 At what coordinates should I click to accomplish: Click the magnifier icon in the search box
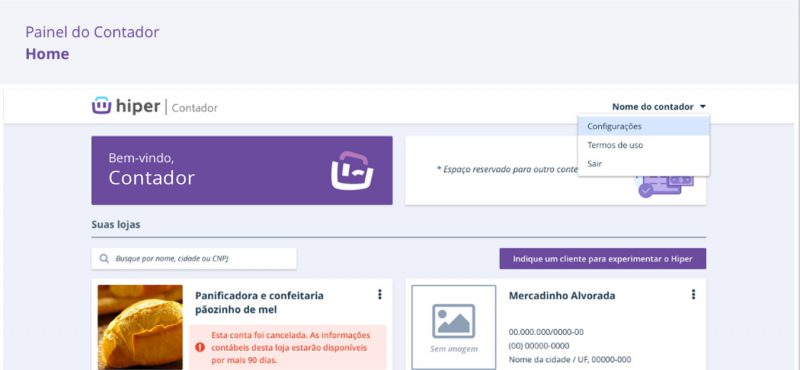[x=104, y=259]
